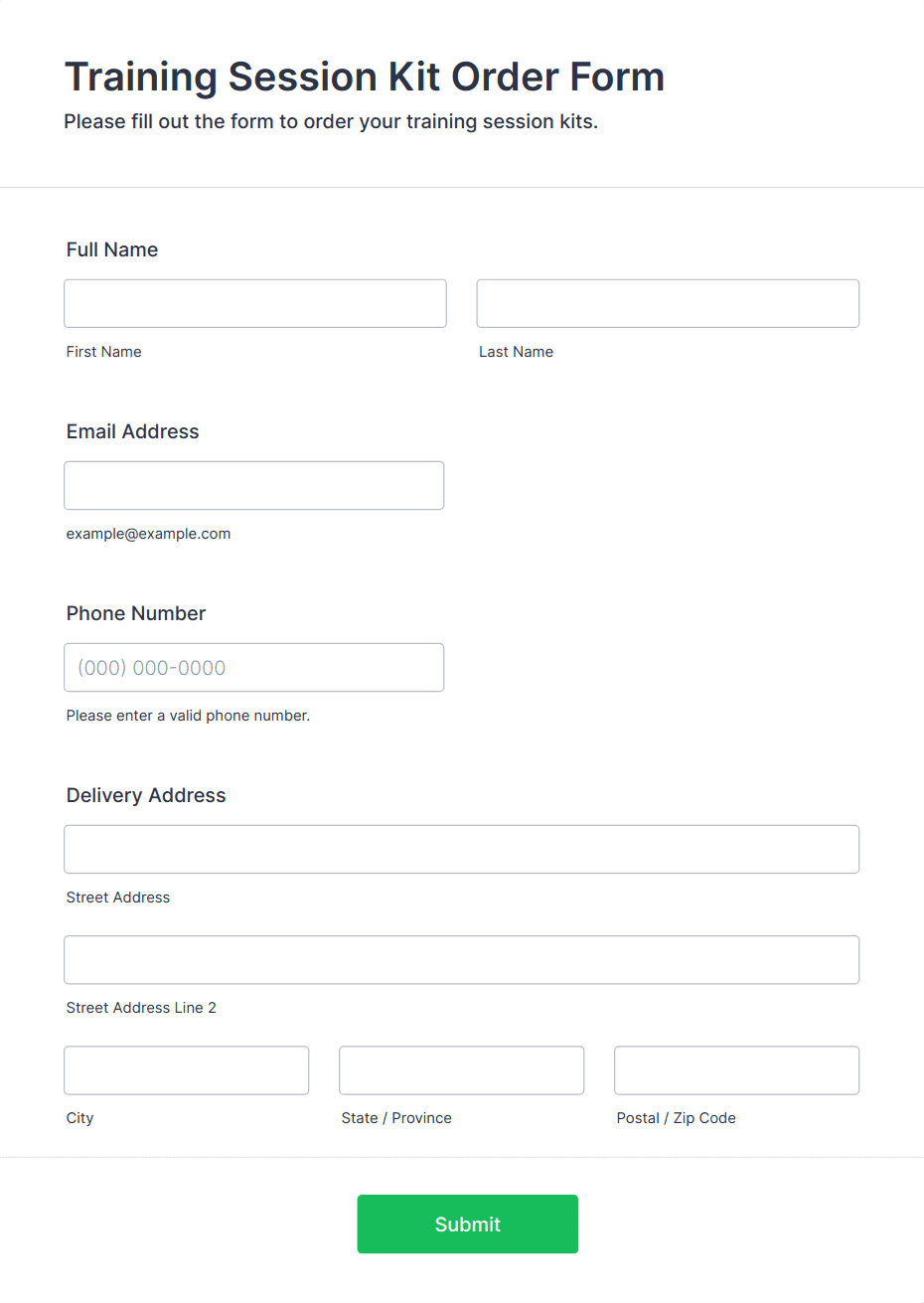Click the 'Last Name' sublabel text
The width and height of the screenshot is (924, 1303).
pos(517,352)
